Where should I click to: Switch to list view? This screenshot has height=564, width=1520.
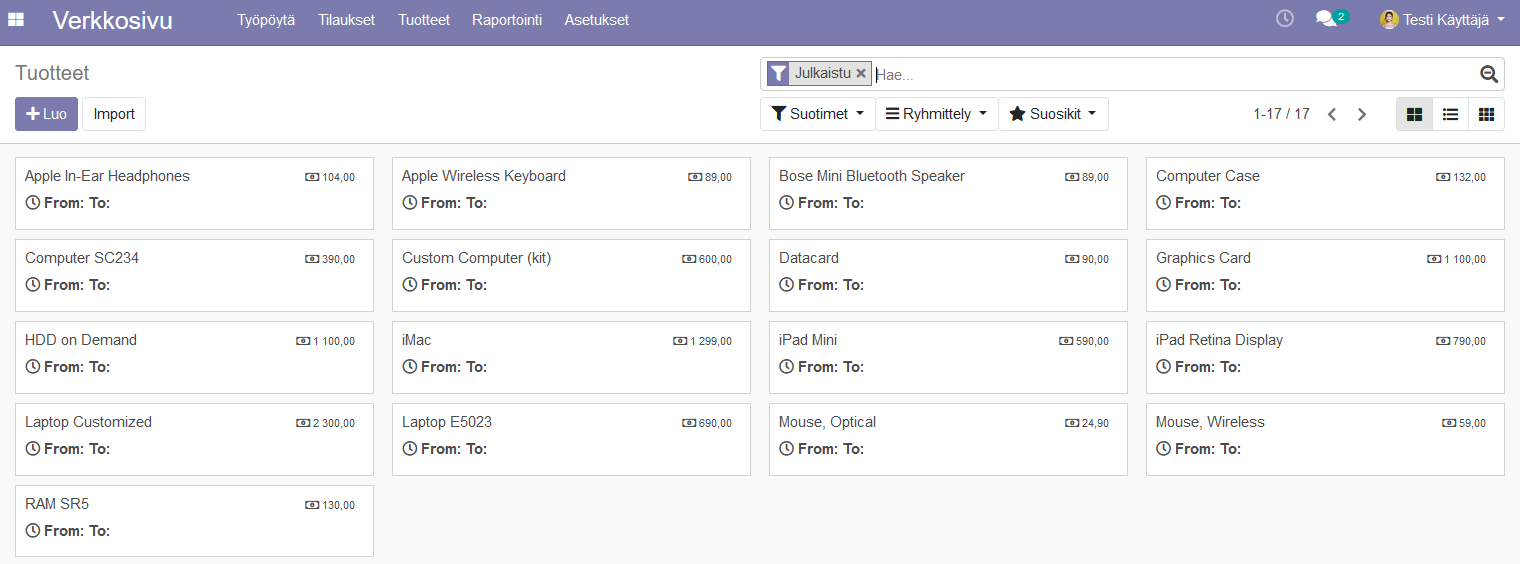click(x=1450, y=114)
